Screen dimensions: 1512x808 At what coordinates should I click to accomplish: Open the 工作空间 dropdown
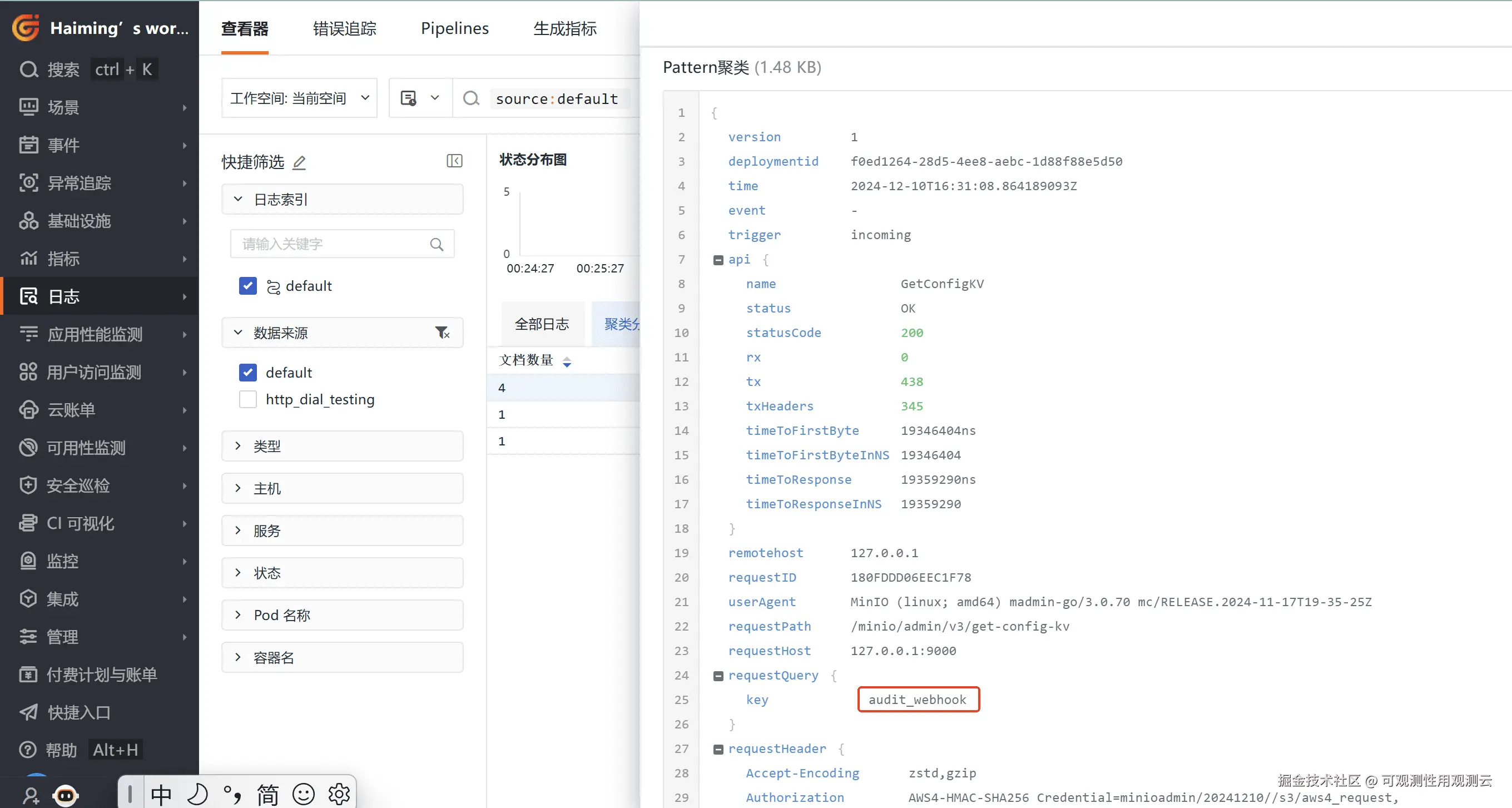pos(299,98)
